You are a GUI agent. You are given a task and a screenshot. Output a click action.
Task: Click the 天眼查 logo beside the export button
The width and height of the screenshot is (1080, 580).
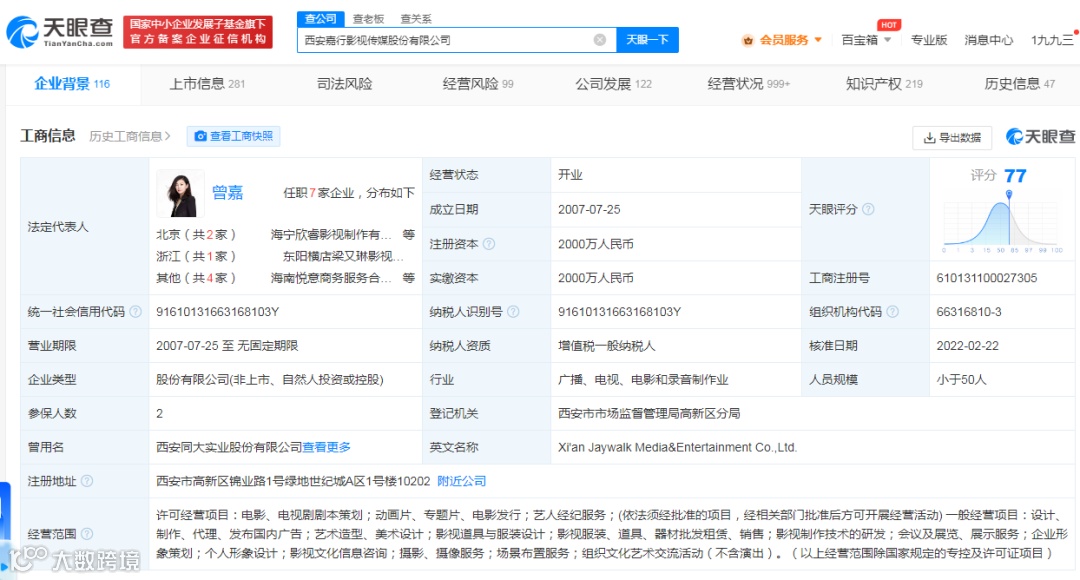pyautogui.click(x=1040, y=136)
